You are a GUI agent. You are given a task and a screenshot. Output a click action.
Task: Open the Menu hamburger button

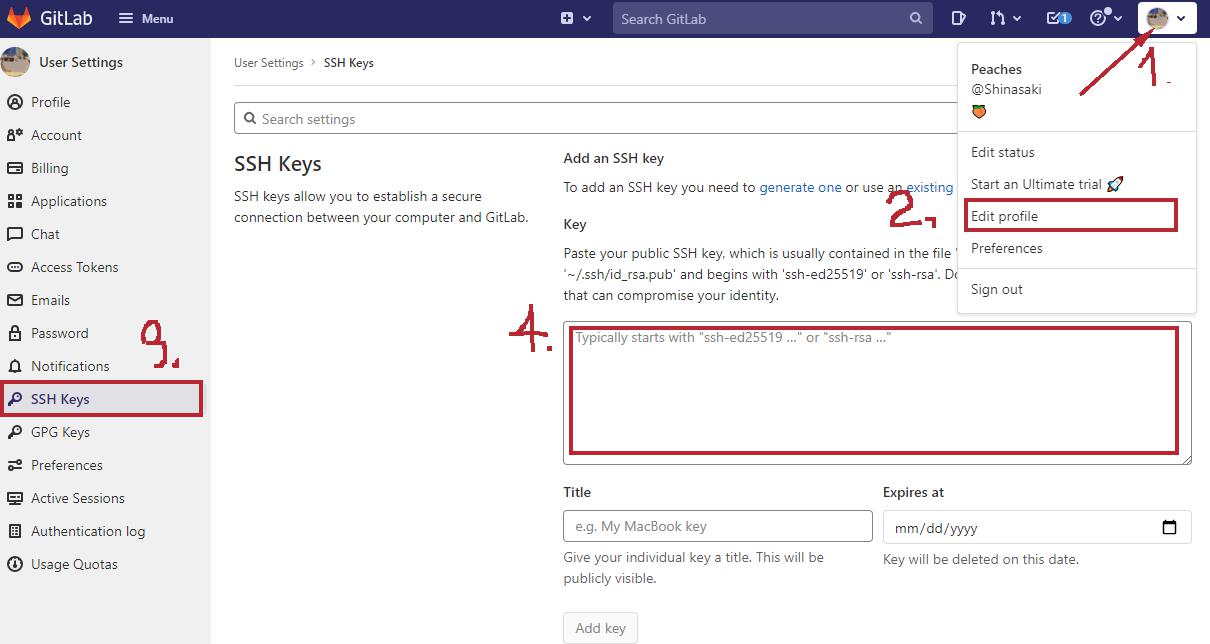(145, 18)
